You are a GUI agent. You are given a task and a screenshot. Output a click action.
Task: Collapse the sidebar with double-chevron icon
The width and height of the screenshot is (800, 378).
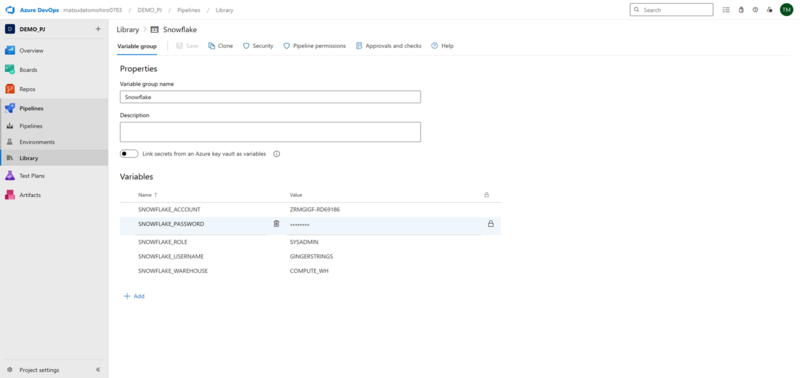tap(98, 370)
